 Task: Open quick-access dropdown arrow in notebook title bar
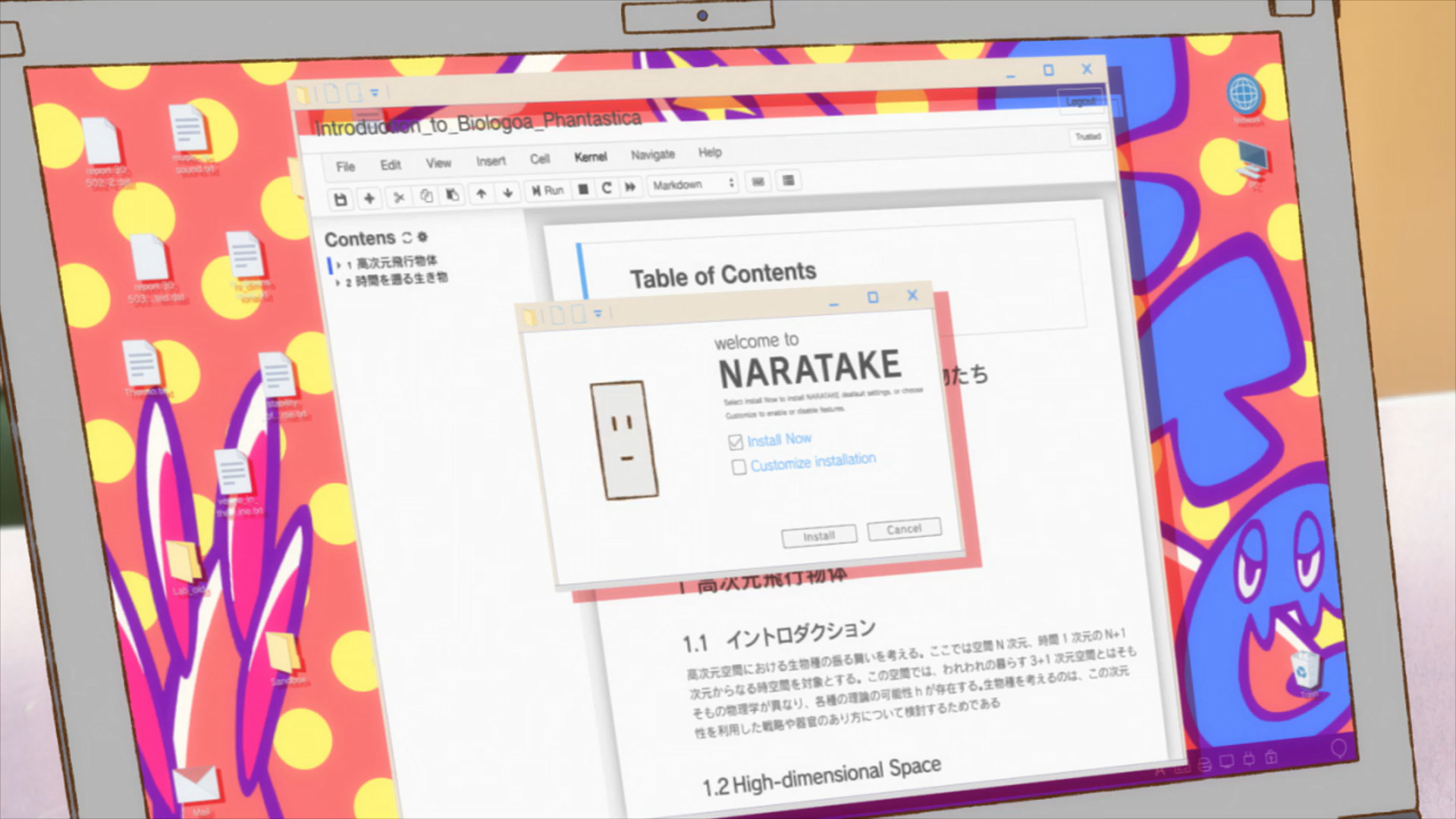pyautogui.click(x=374, y=93)
